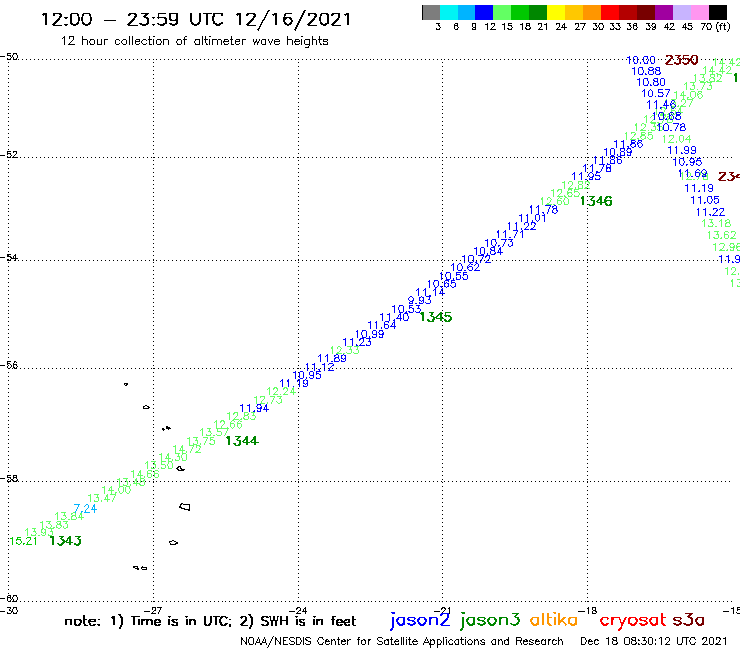Click the 11.71 wave height value
The width and height of the screenshot is (740, 650).
coord(510,234)
